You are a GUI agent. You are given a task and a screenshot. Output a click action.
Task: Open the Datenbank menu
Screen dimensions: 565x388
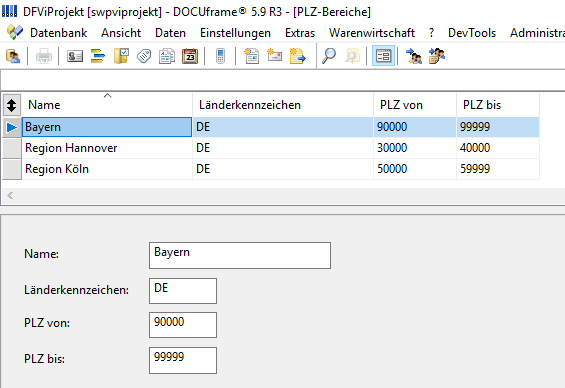click(58, 33)
